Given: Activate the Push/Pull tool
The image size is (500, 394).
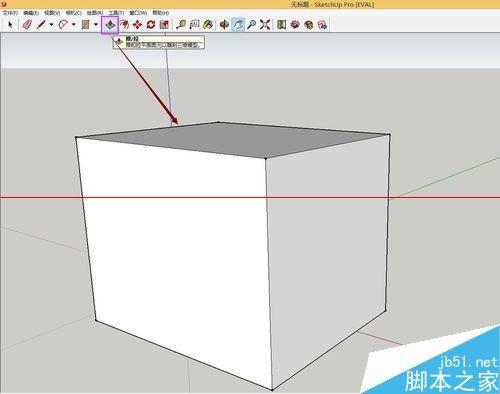Looking at the screenshot, I should point(110,25).
